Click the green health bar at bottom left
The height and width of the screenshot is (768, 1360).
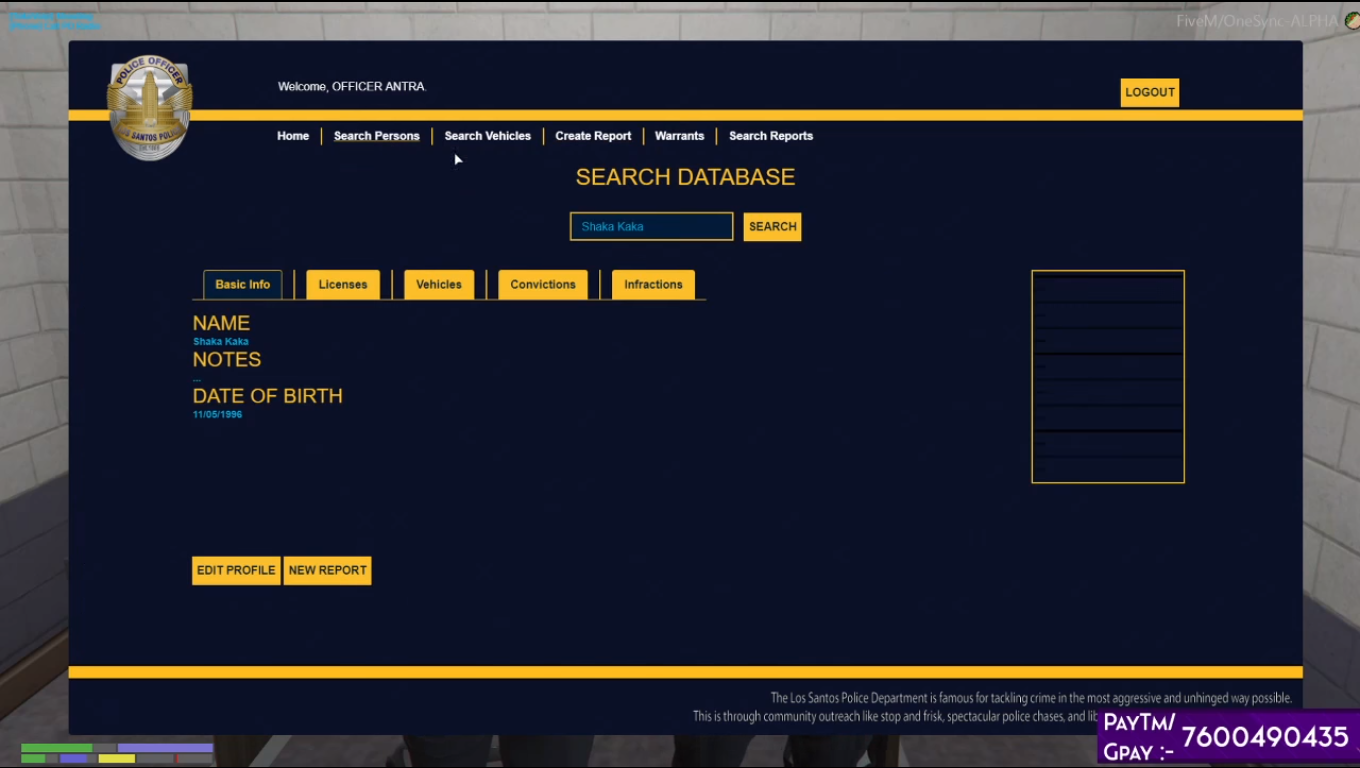(55, 747)
